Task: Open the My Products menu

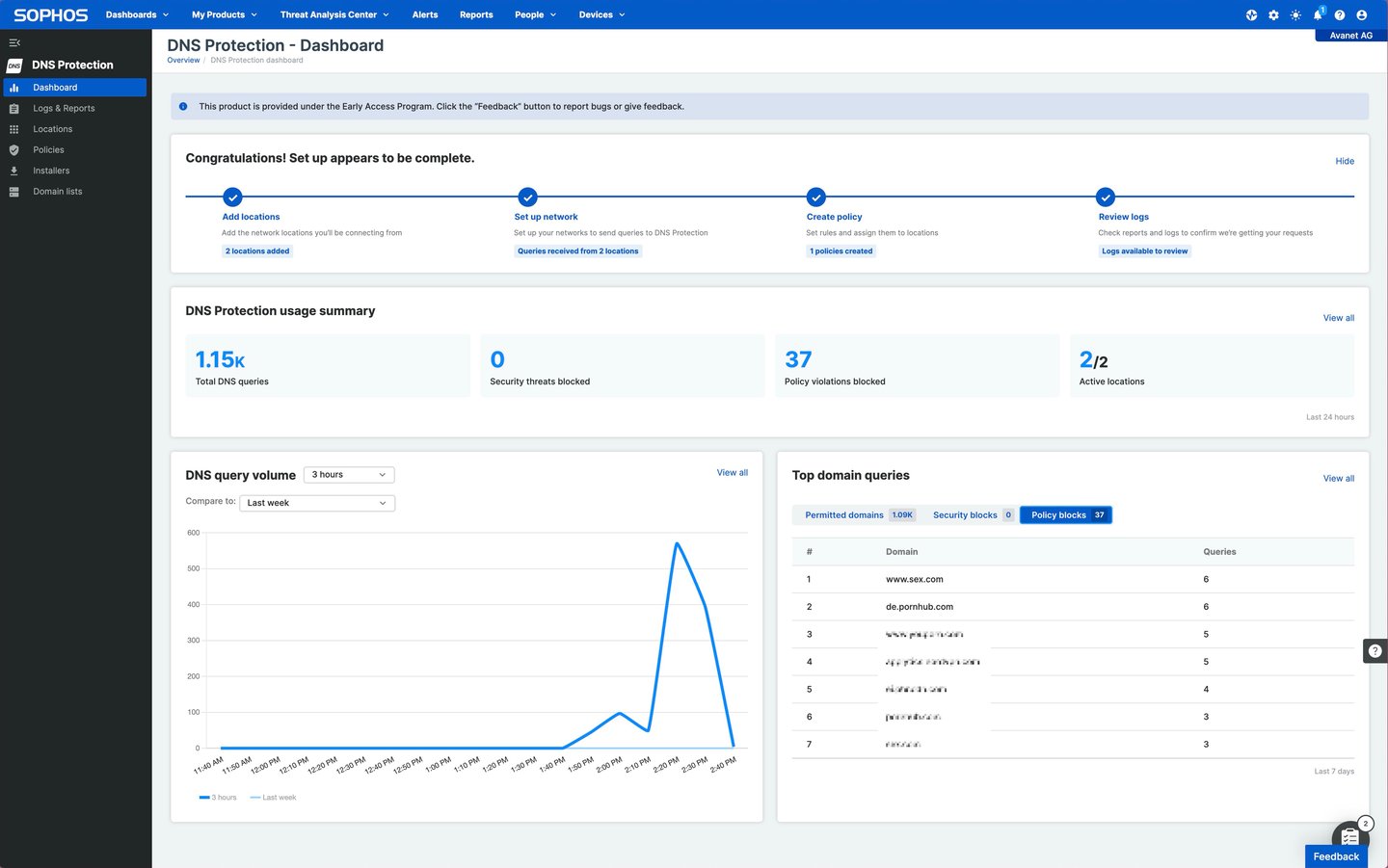Action: pyautogui.click(x=225, y=14)
